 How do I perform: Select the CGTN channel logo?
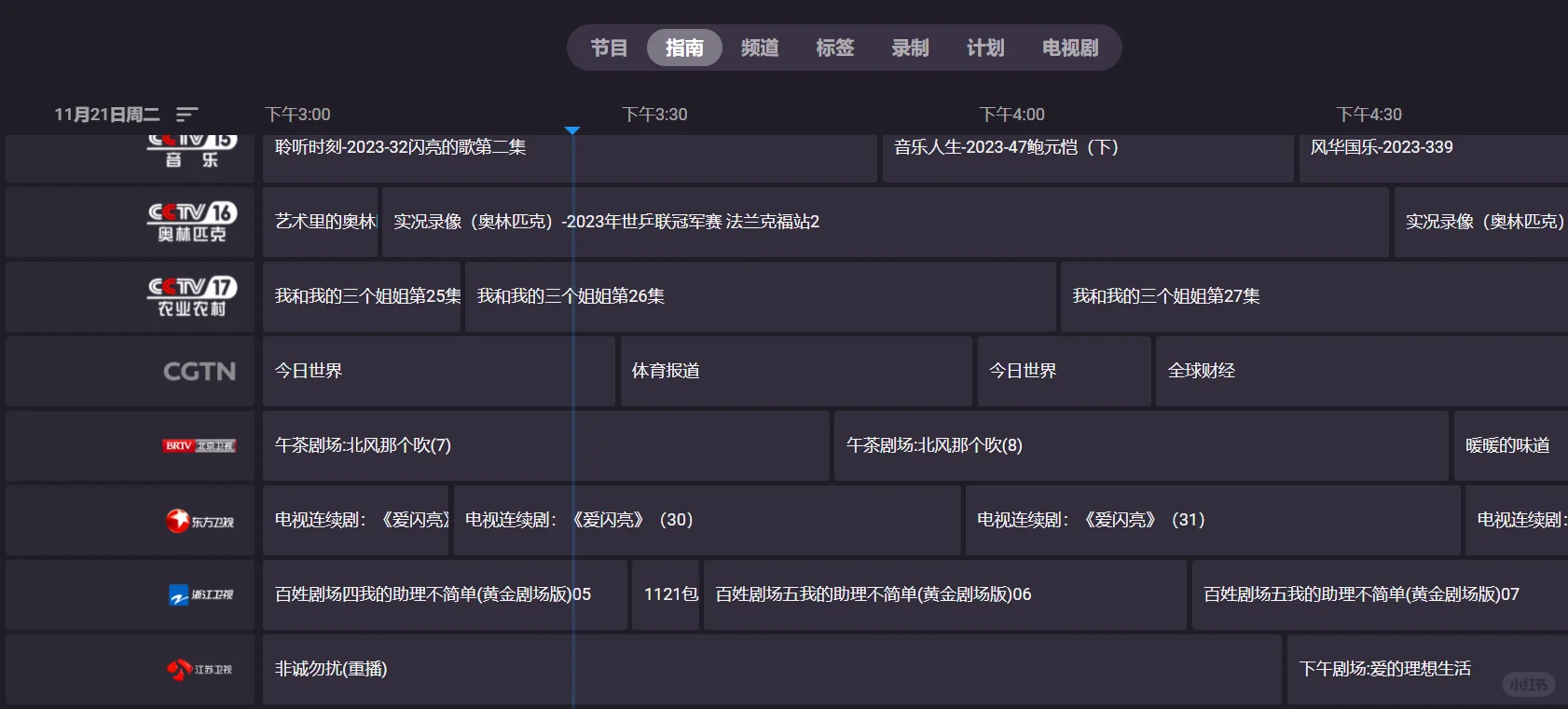click(199, 371)
